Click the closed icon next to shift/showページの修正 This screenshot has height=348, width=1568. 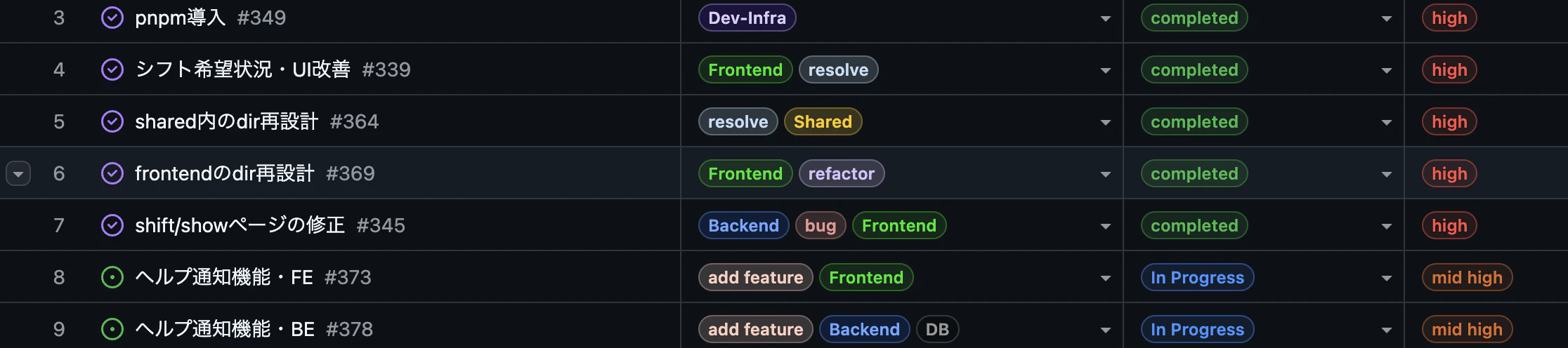coord(112,225)
